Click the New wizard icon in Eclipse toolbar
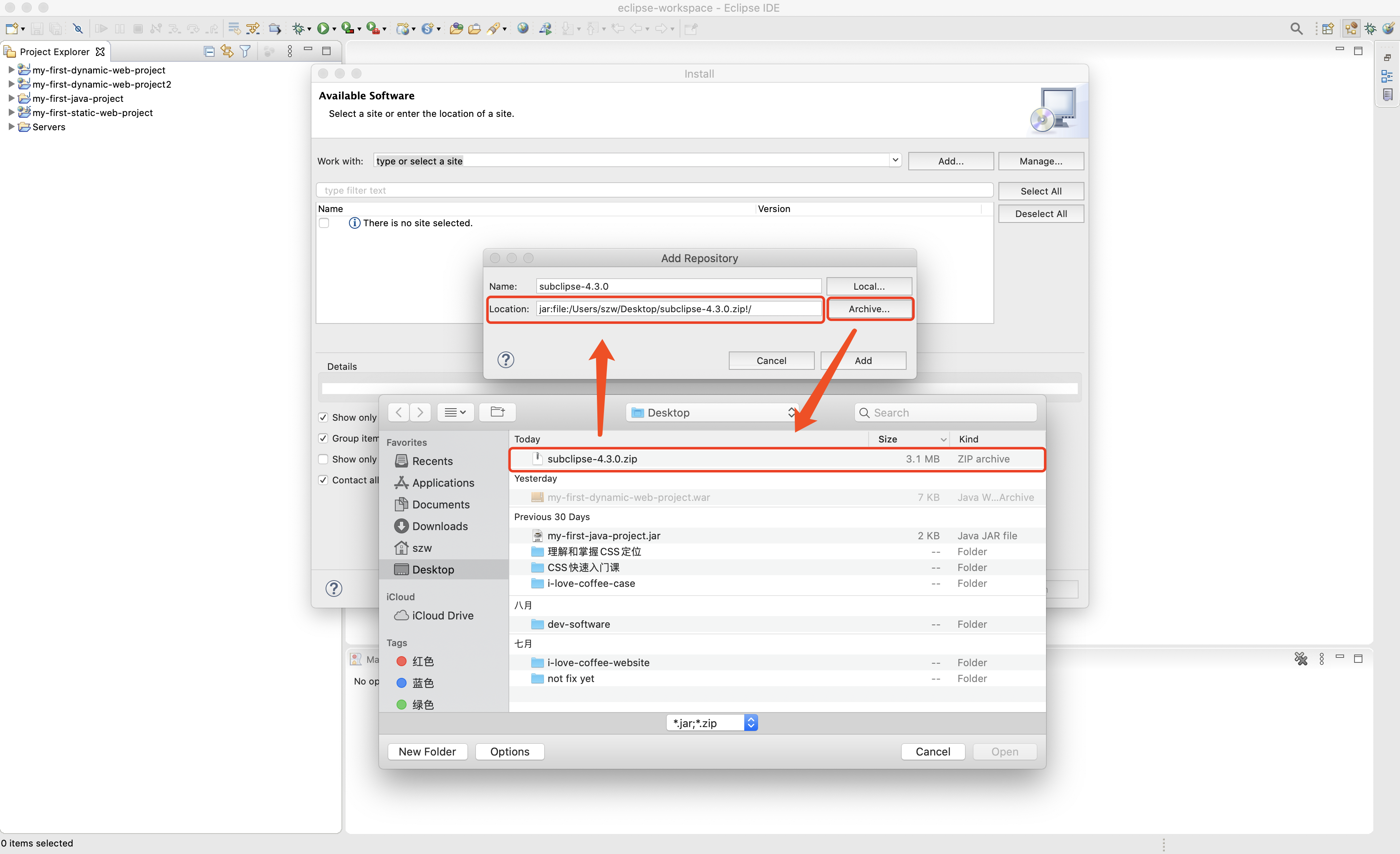Viewport: 1400px width, 854px height. point(11,28)
